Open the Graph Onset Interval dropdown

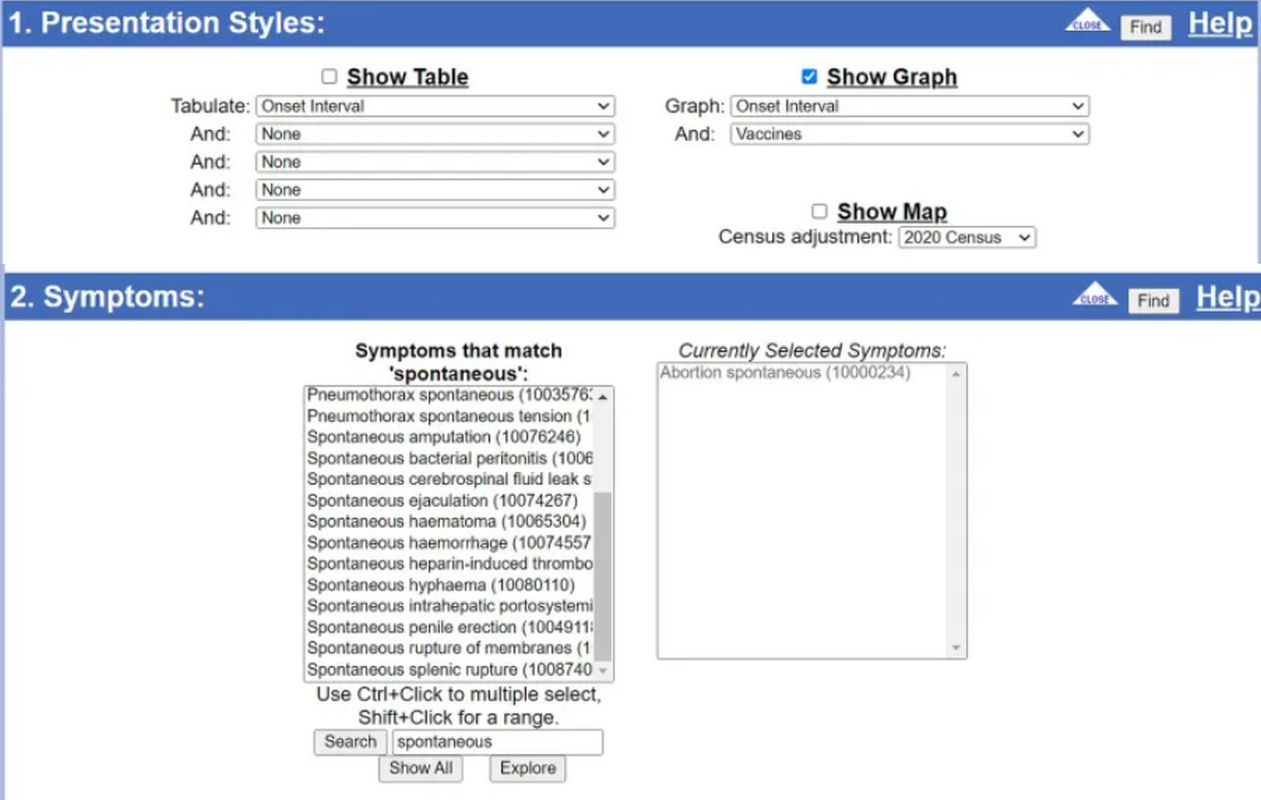[909, 106]
